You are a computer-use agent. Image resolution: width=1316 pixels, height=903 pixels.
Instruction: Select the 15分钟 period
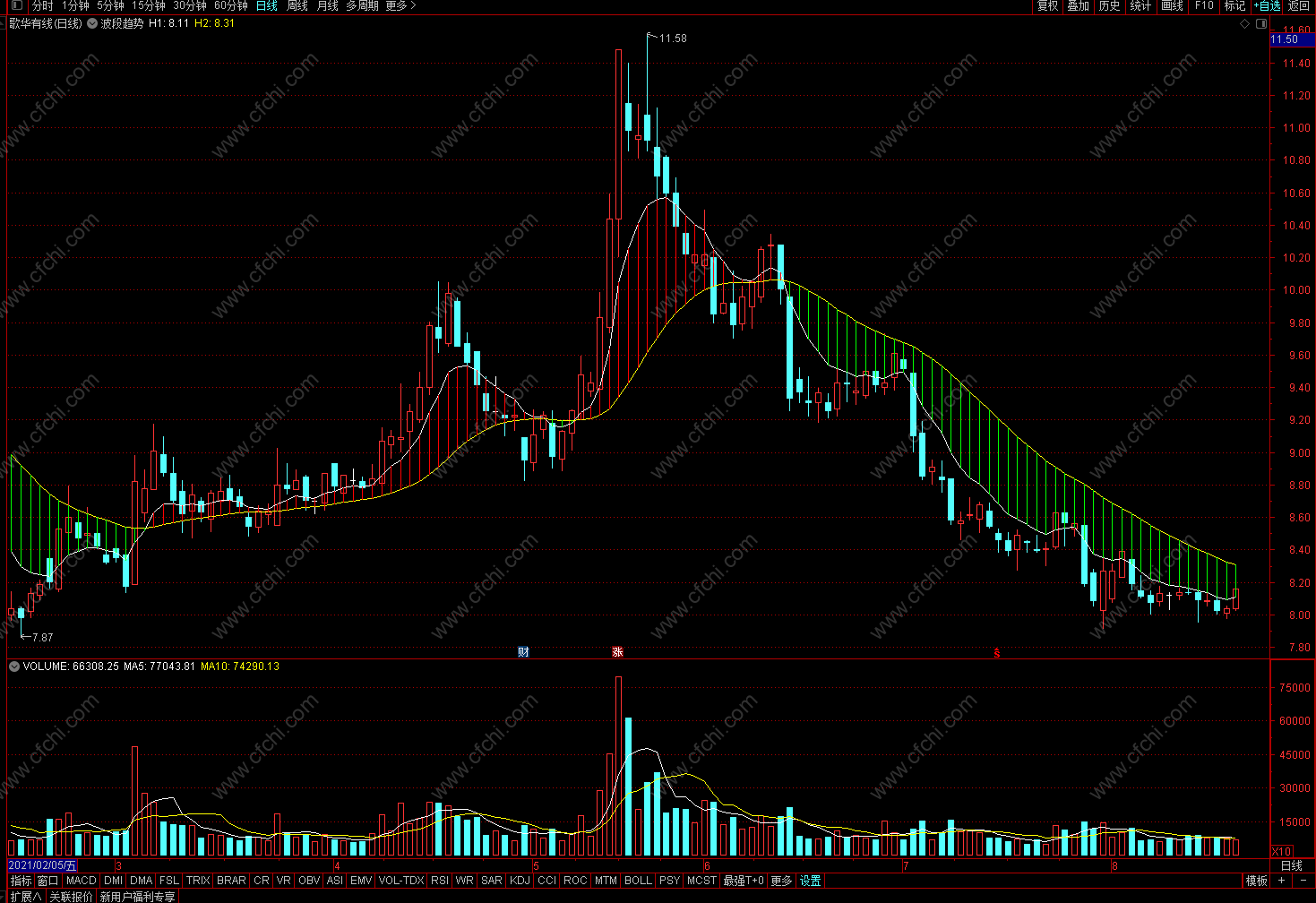pos(149,5)
